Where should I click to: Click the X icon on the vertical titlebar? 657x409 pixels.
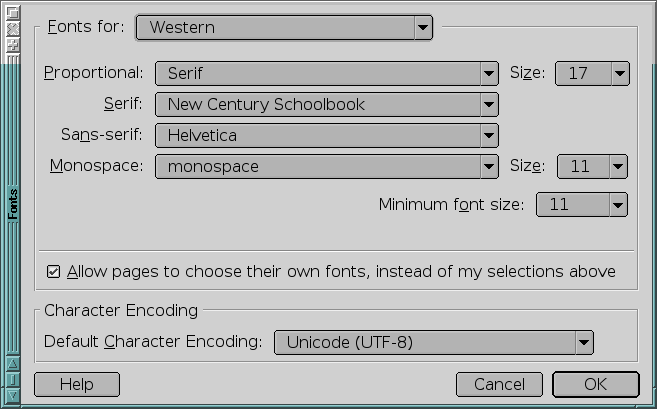[x=13, y=29]
